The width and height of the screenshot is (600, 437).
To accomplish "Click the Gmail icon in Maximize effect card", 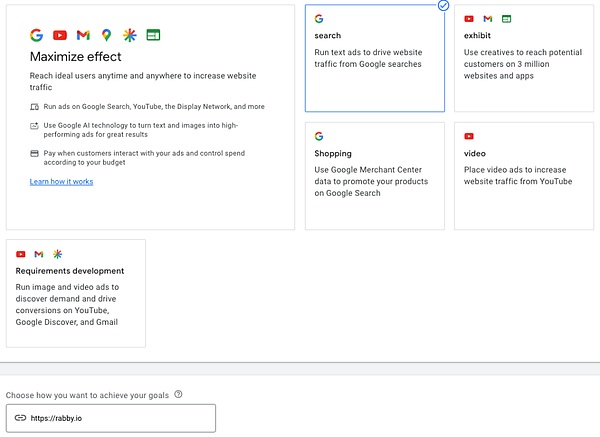I will tap(83, 35).
